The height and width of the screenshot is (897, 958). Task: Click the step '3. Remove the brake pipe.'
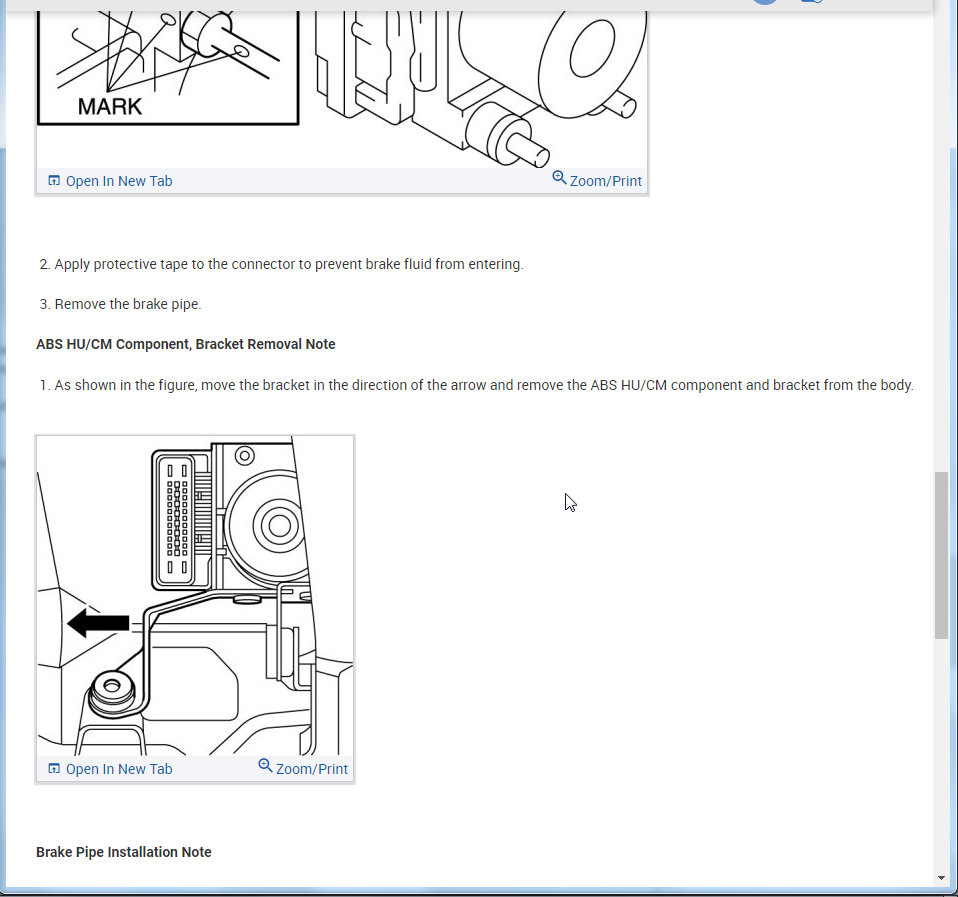(x=120, y=304)
